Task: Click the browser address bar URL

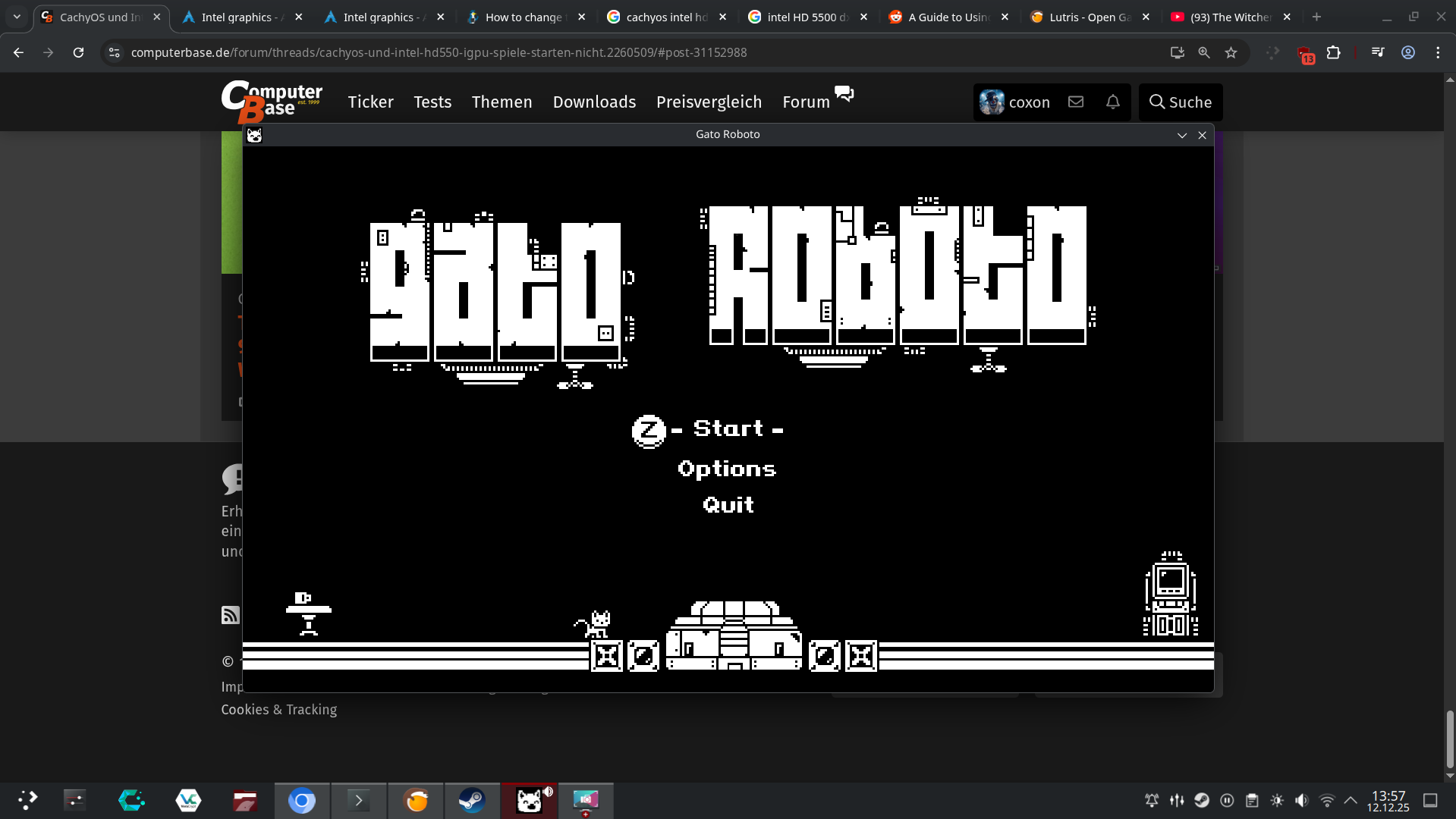Action: tap(439, 52)
